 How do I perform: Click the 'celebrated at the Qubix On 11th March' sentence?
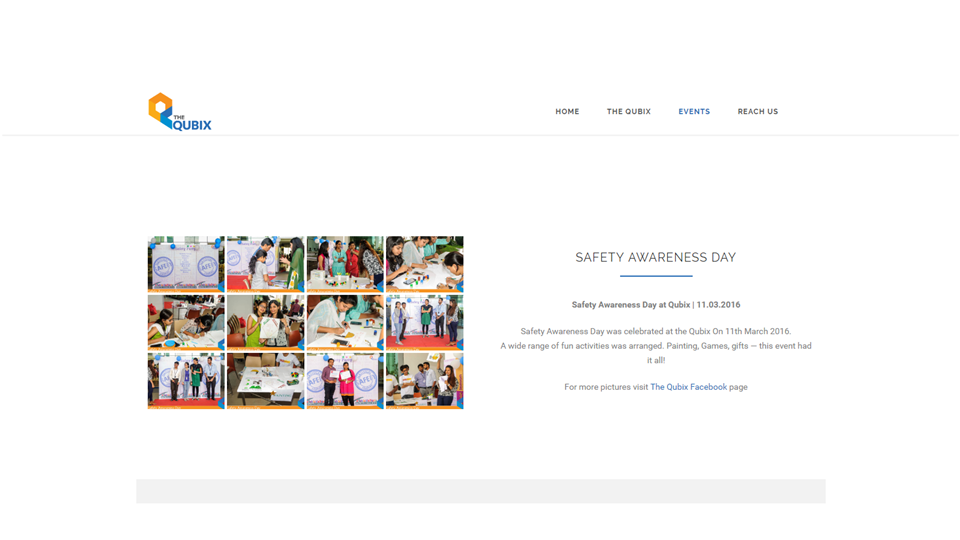[656, 331]
